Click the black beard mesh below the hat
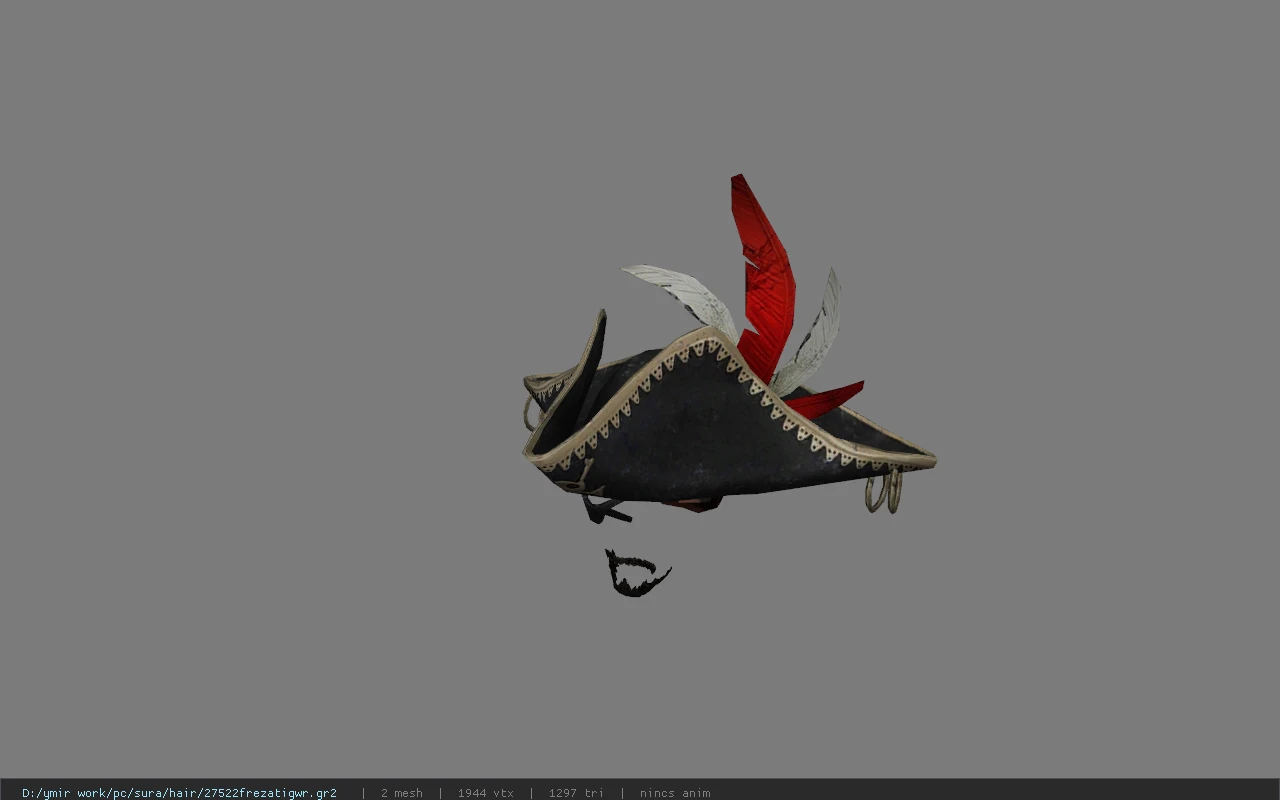This screenshot has width=1280, height=800. click(x=637, y=573)
